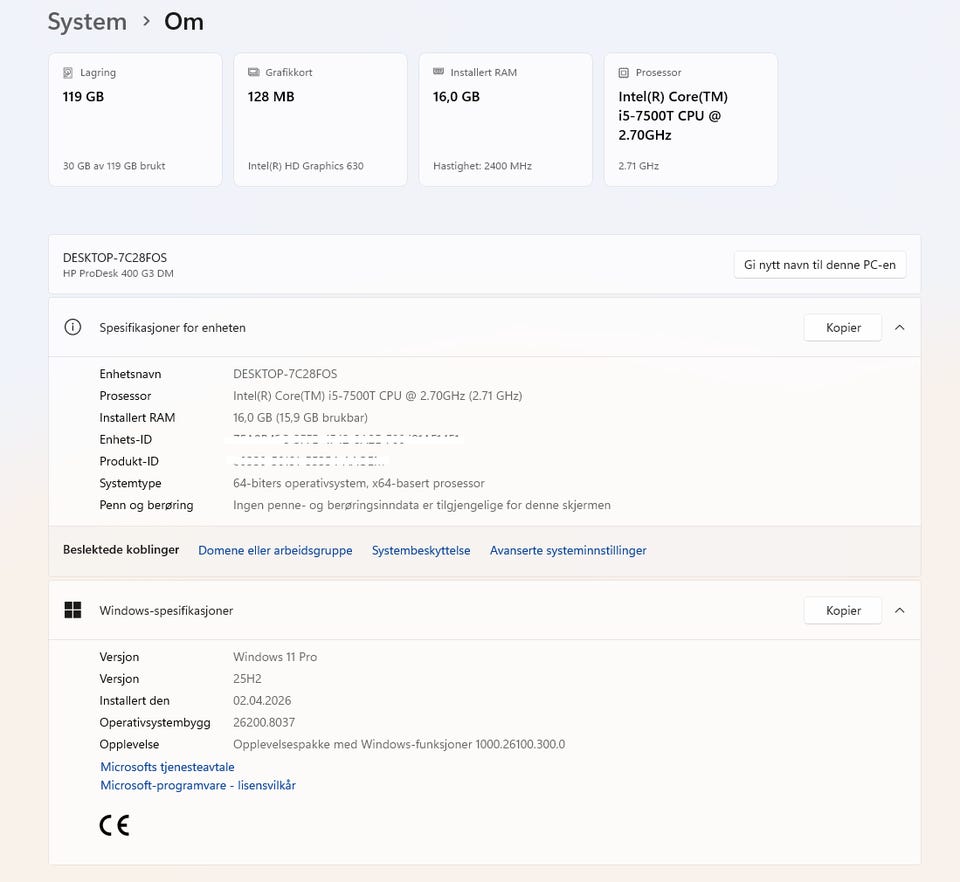
Task: Open the Lagring 119 GB storage card
Action: [x=135, y=120]
